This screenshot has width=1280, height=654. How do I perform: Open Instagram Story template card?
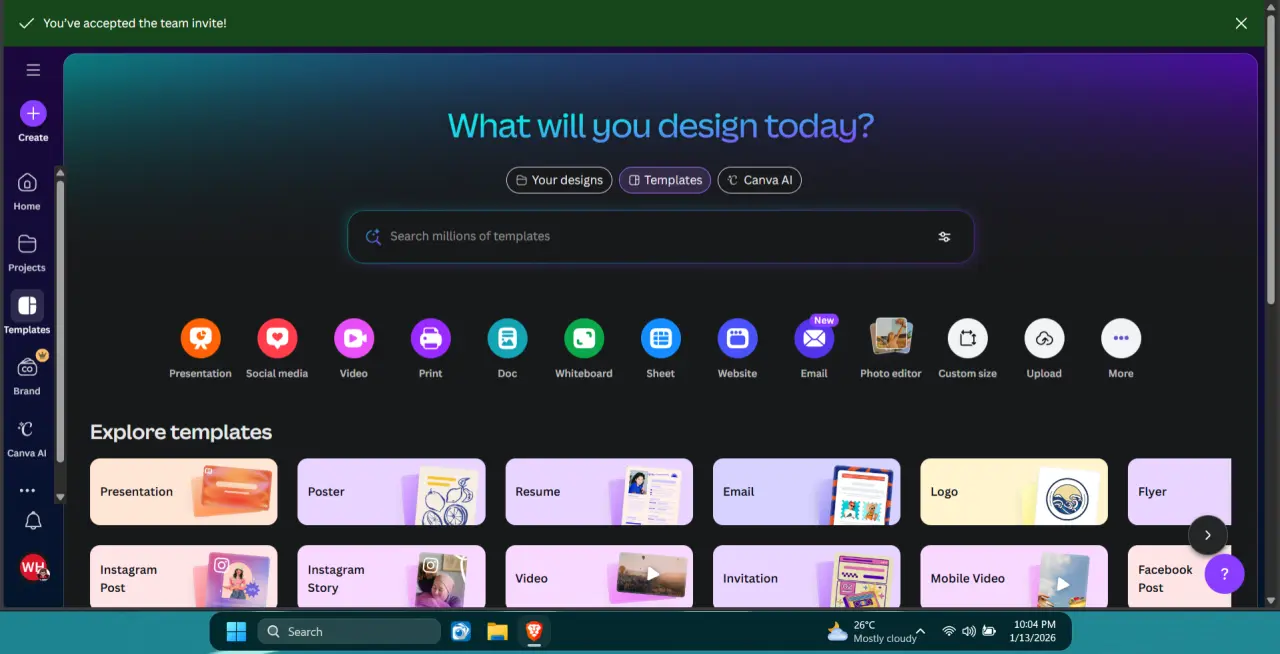[391, 576]
